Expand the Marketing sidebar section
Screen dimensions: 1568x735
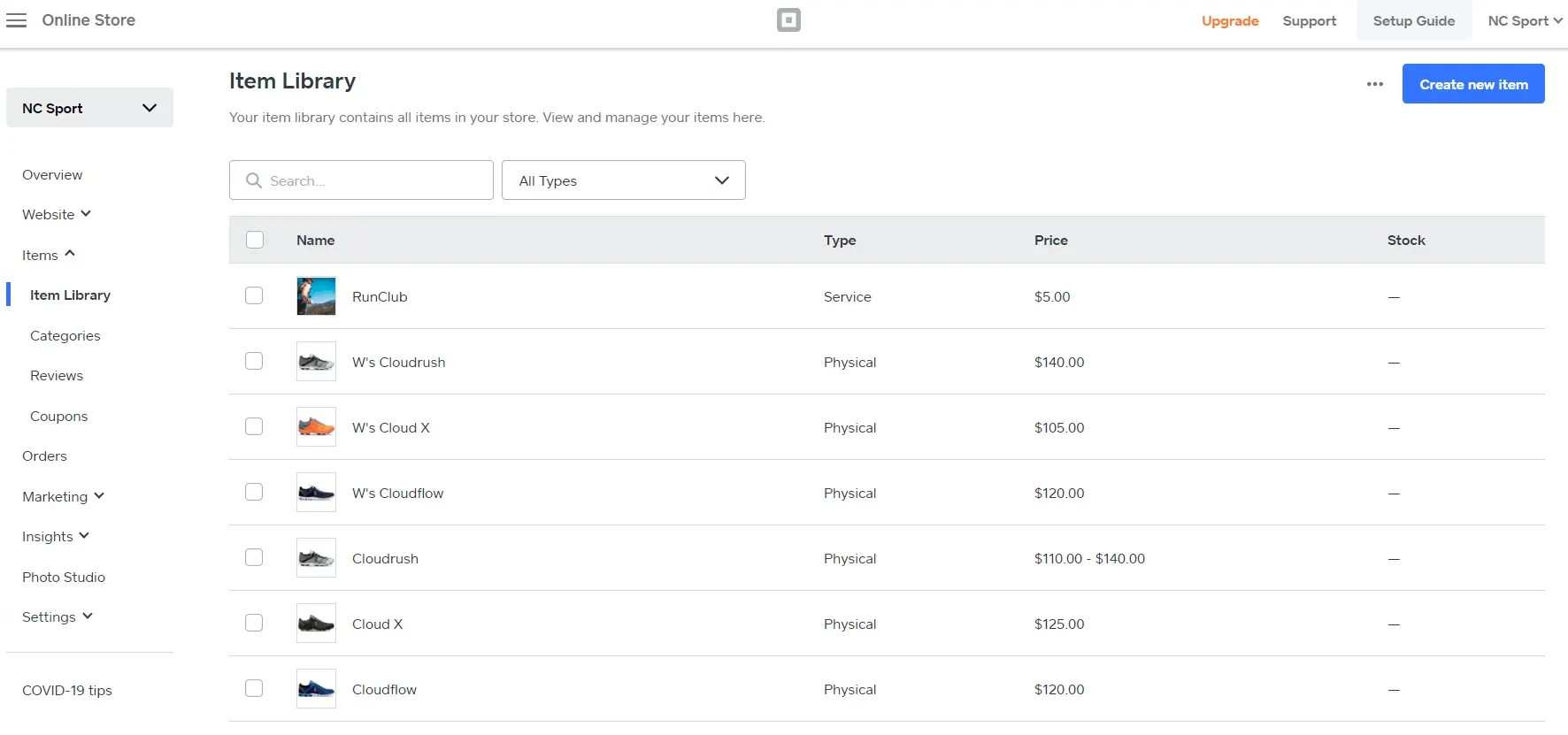pos(64,496)
